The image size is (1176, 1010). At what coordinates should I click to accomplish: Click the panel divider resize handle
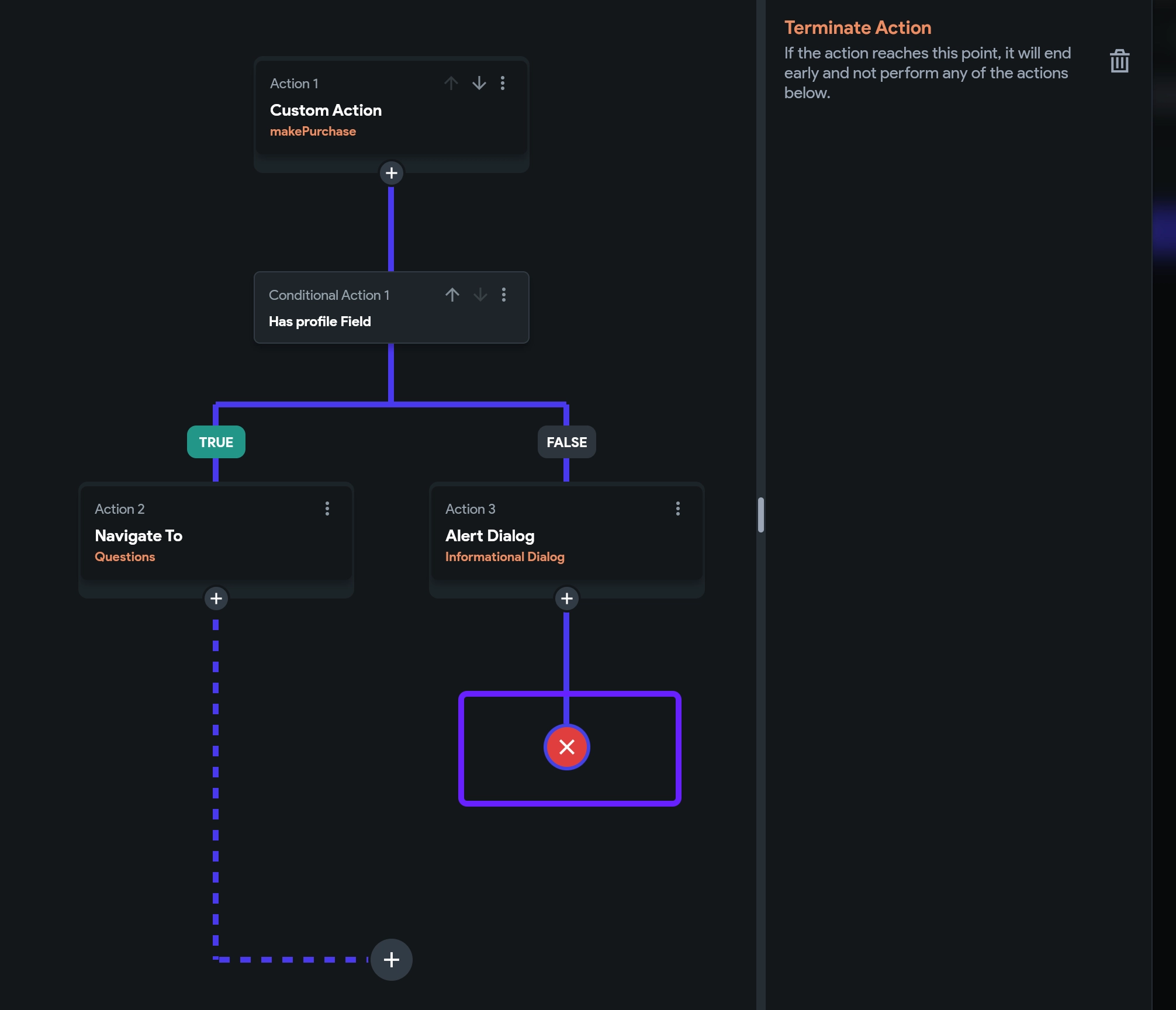(x=760, y=515)
